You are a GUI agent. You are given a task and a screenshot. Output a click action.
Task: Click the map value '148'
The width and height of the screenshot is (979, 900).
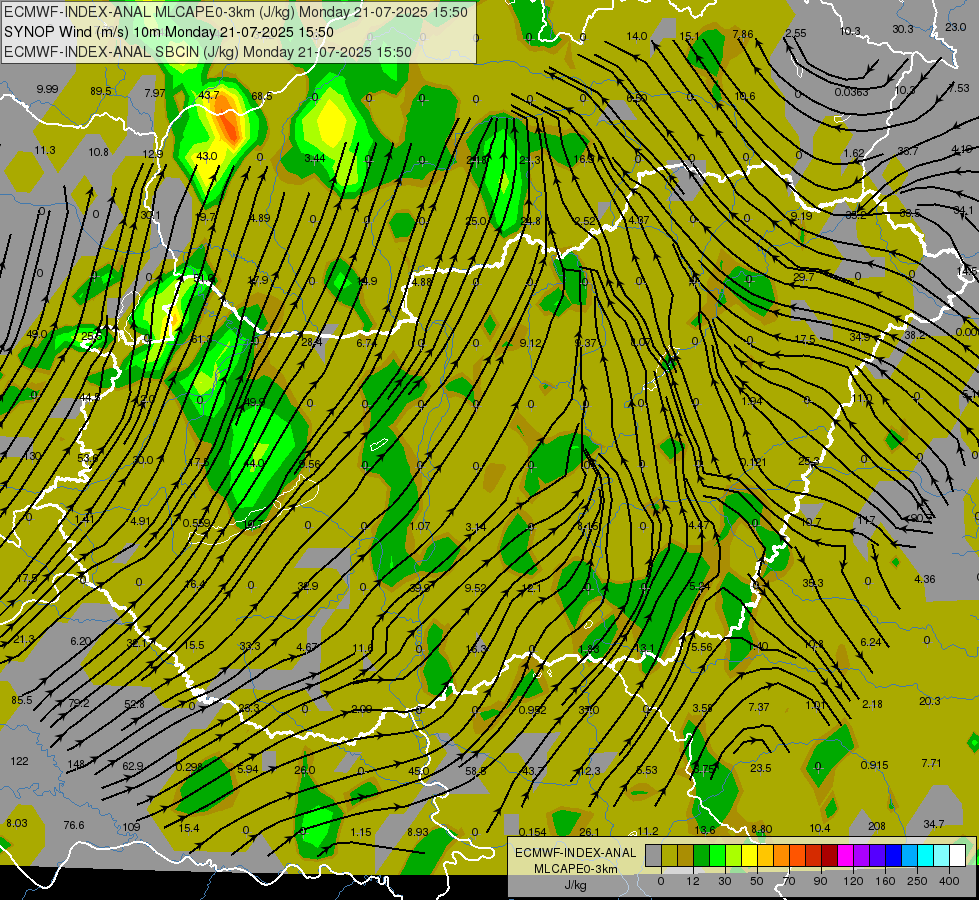click(x=76, y=764)
